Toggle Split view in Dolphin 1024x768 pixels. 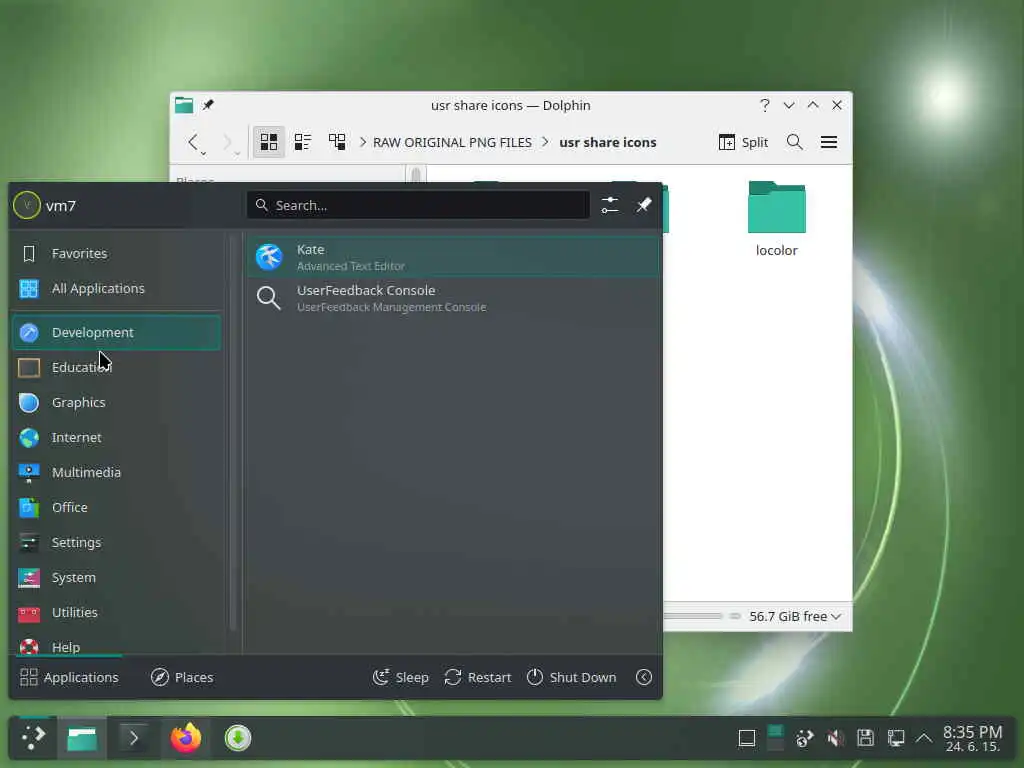pos(743,142)
